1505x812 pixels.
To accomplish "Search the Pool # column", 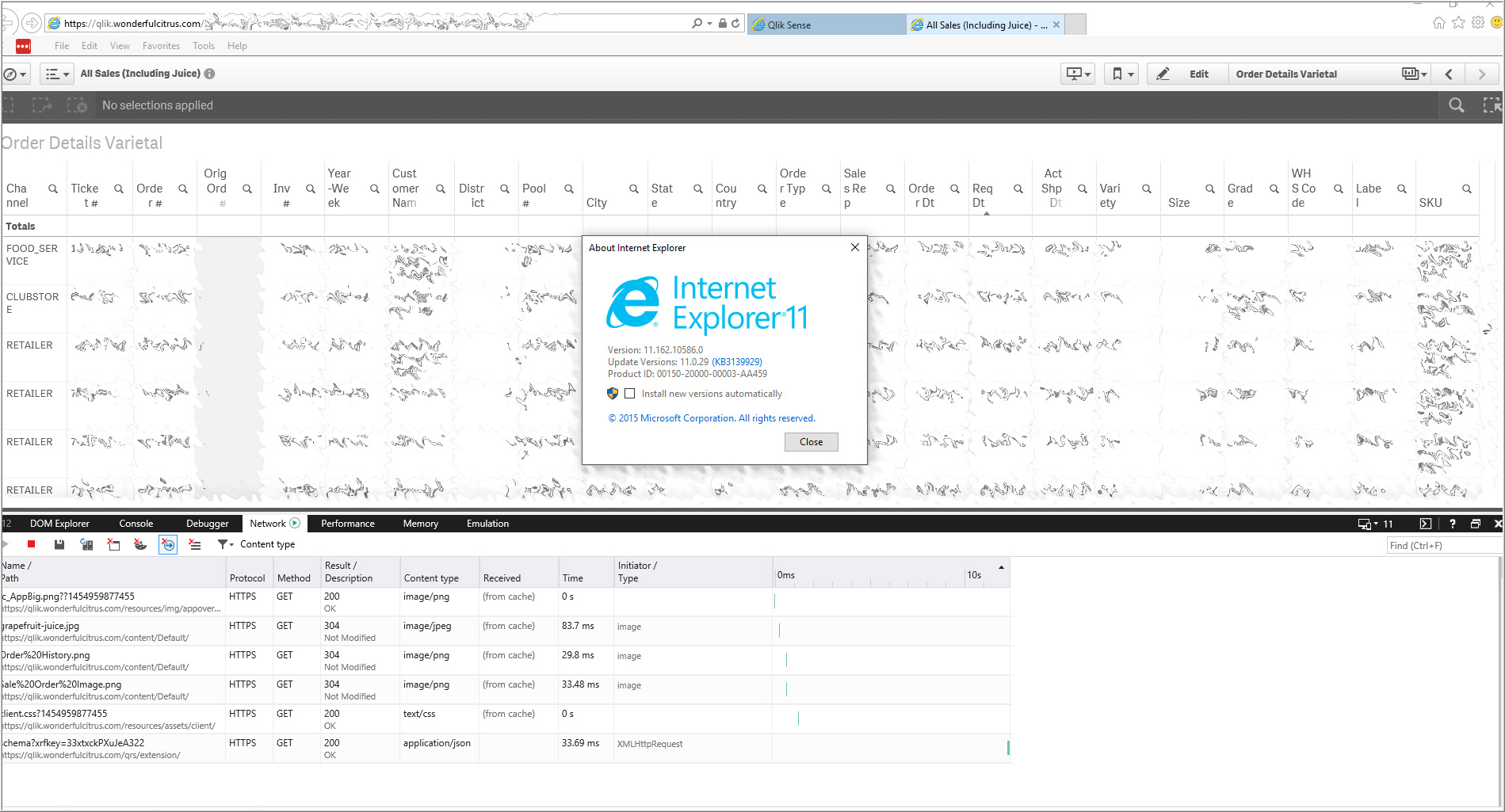I will click(569, 189).
